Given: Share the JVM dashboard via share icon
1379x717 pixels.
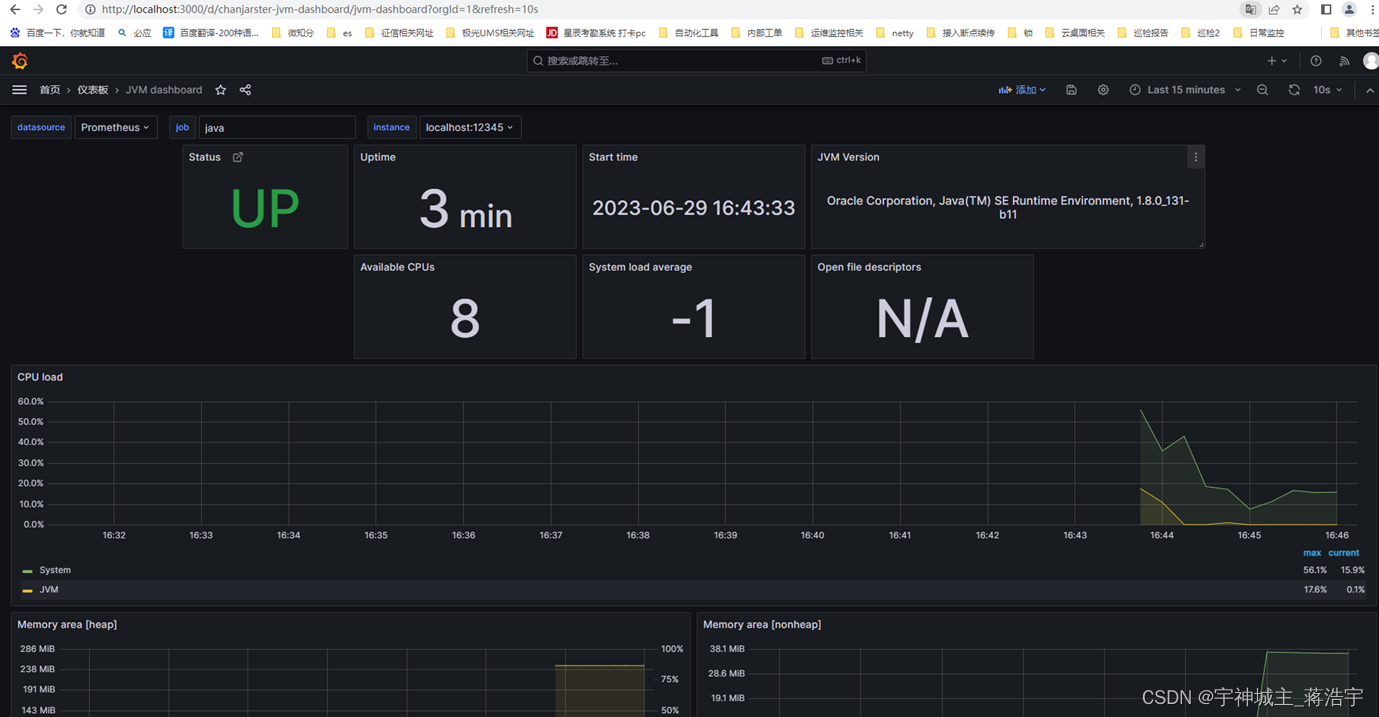Looking at the screenshot, I should (244, 89).
